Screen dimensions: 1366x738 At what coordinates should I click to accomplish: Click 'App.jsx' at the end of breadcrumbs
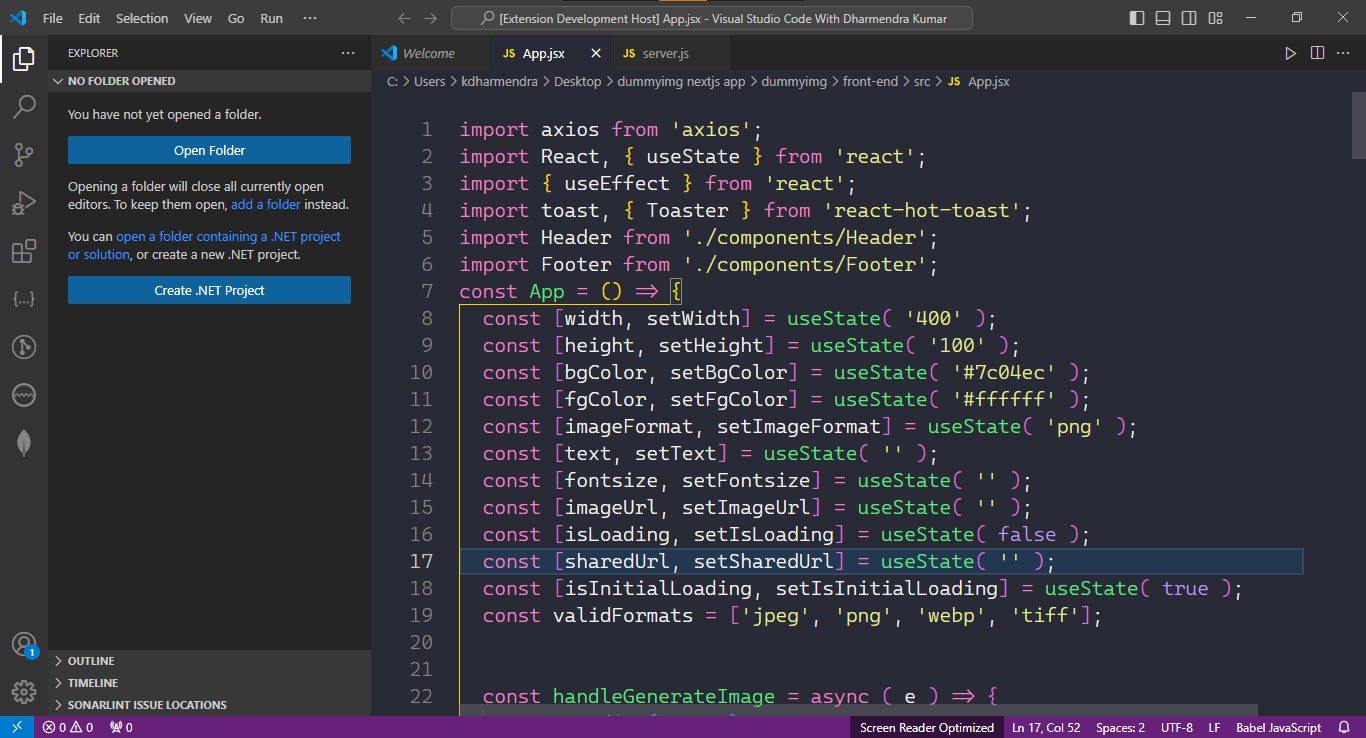[x=989, y=82]
